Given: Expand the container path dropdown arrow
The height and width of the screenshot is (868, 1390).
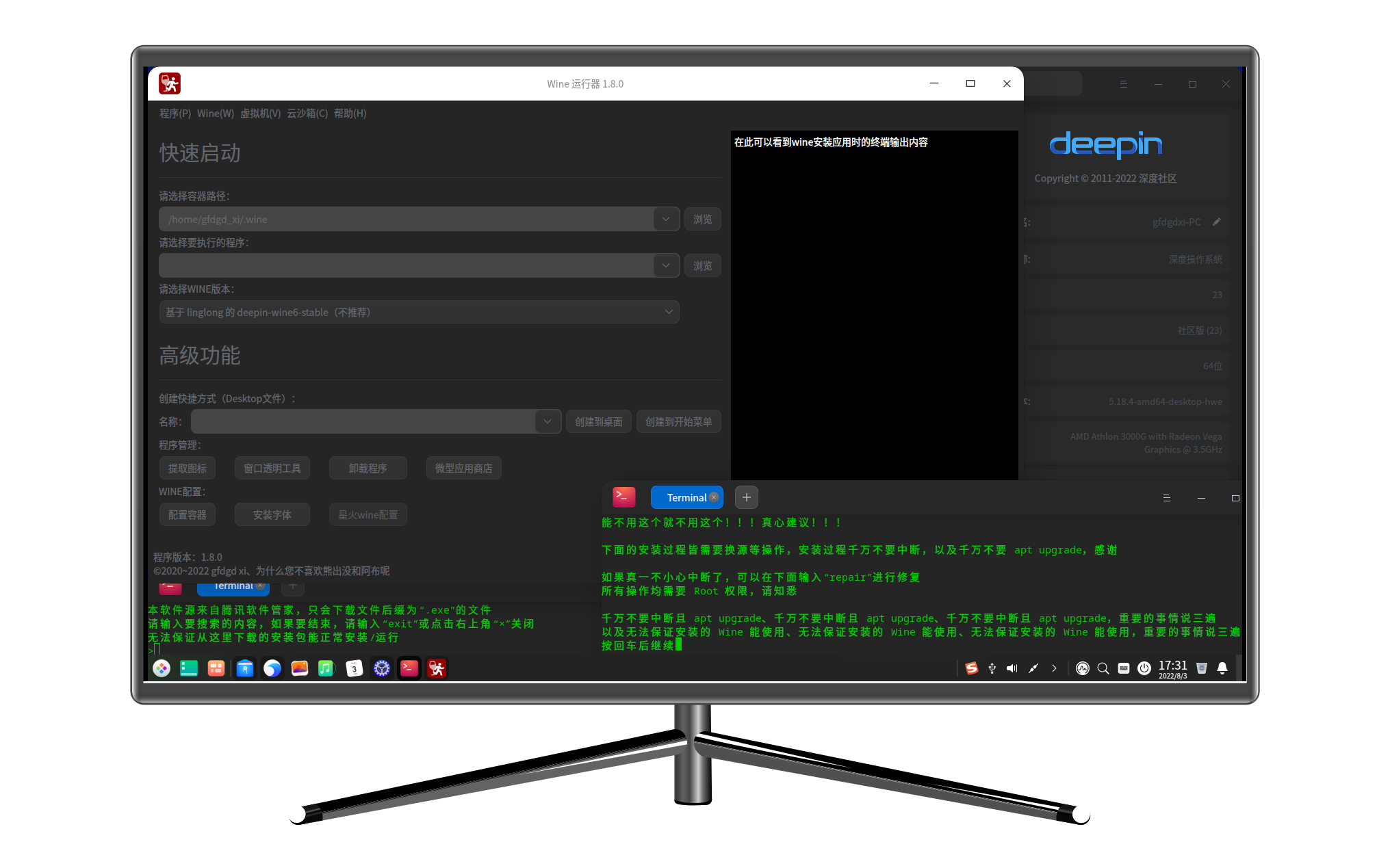Looking at the screenshot, I should tap(666, 219).
